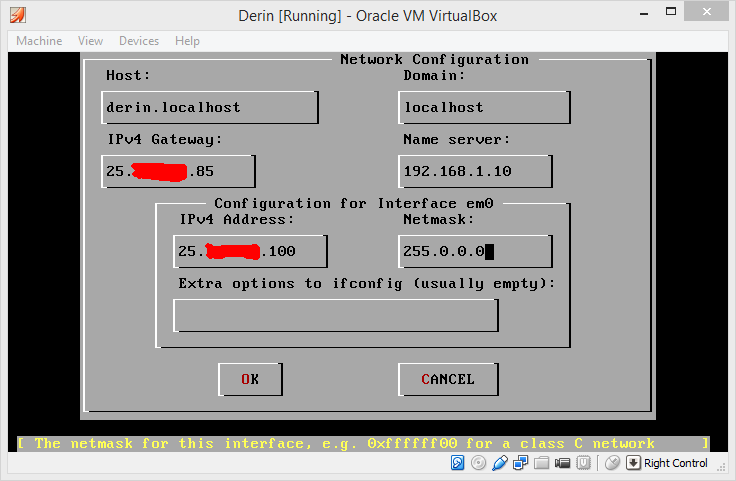Click the optical disk status icon
Viewport: 736px width, 481px height.
[x=478, y=463]
